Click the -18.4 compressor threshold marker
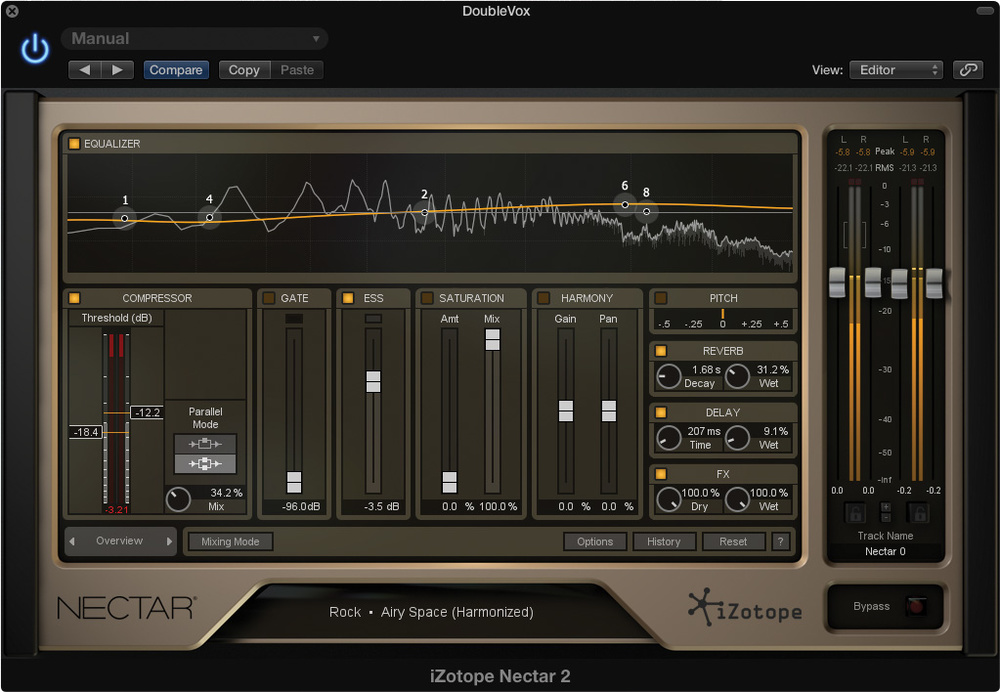The image size is (1000, 692). [86, 432]
